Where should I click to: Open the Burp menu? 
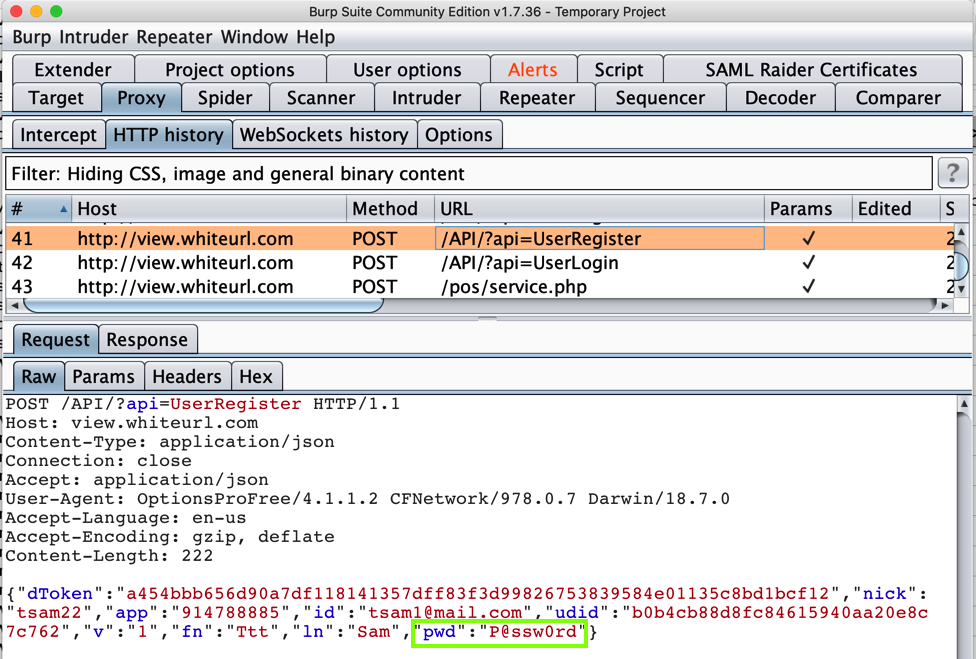tap(32, 37)
